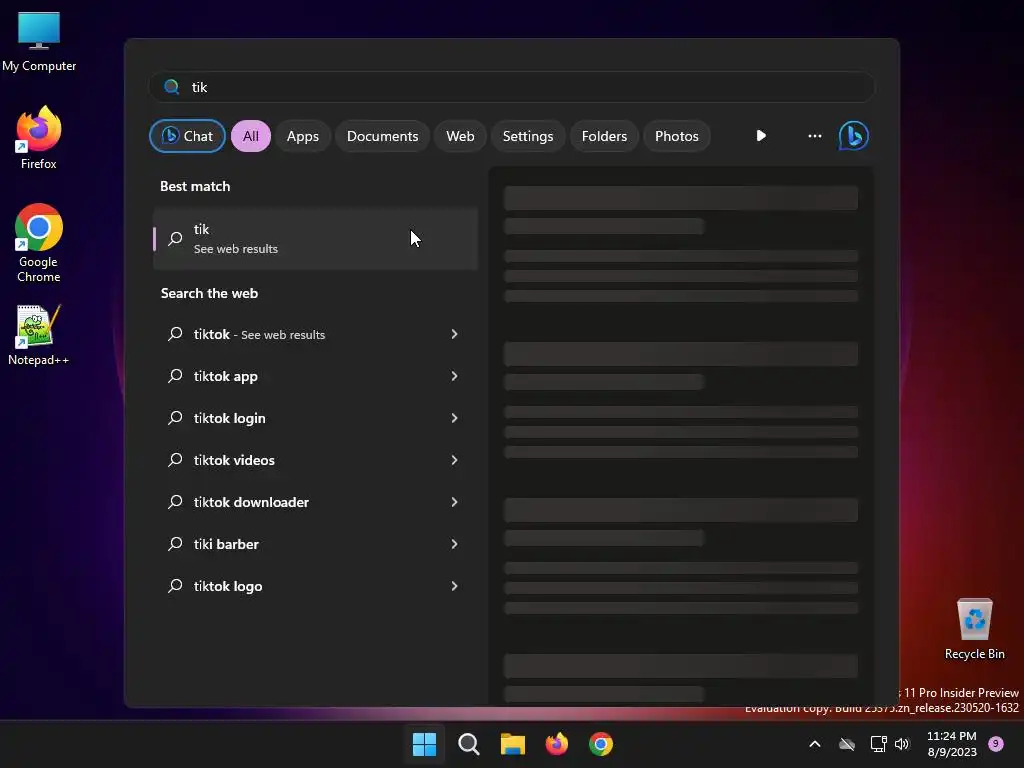Select Recycle Bin desktop icon

pos(974,630)
